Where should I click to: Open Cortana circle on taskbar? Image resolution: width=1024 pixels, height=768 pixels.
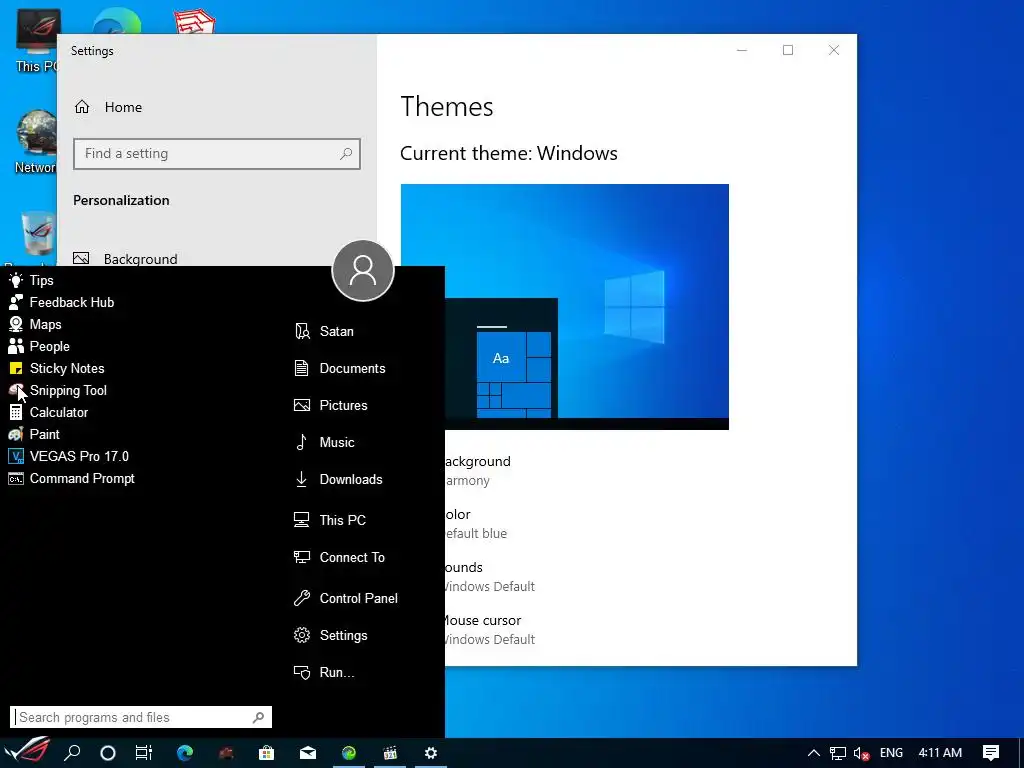pos(108,753)
